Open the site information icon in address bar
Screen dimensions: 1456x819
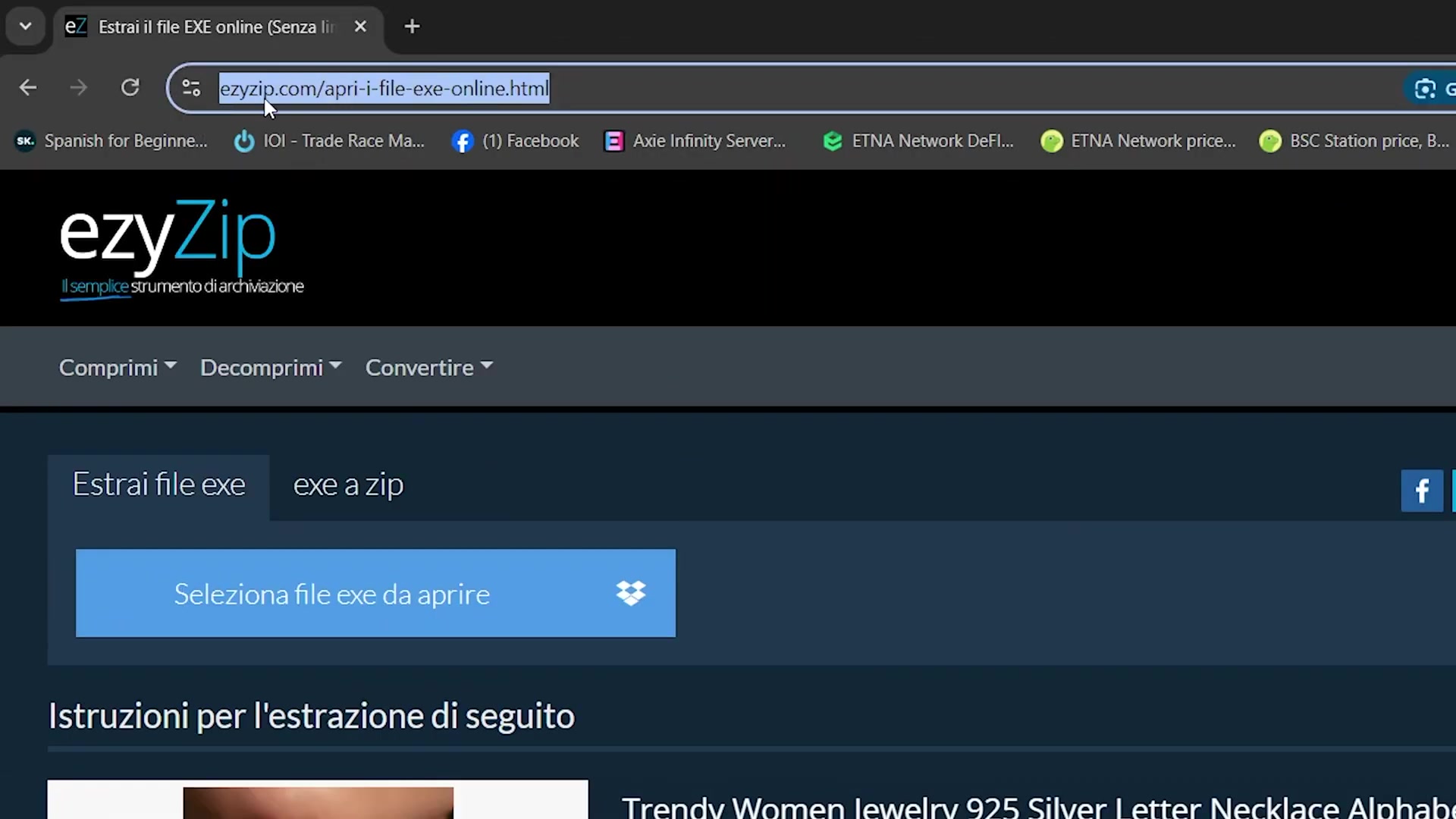(x=191, y=89)
